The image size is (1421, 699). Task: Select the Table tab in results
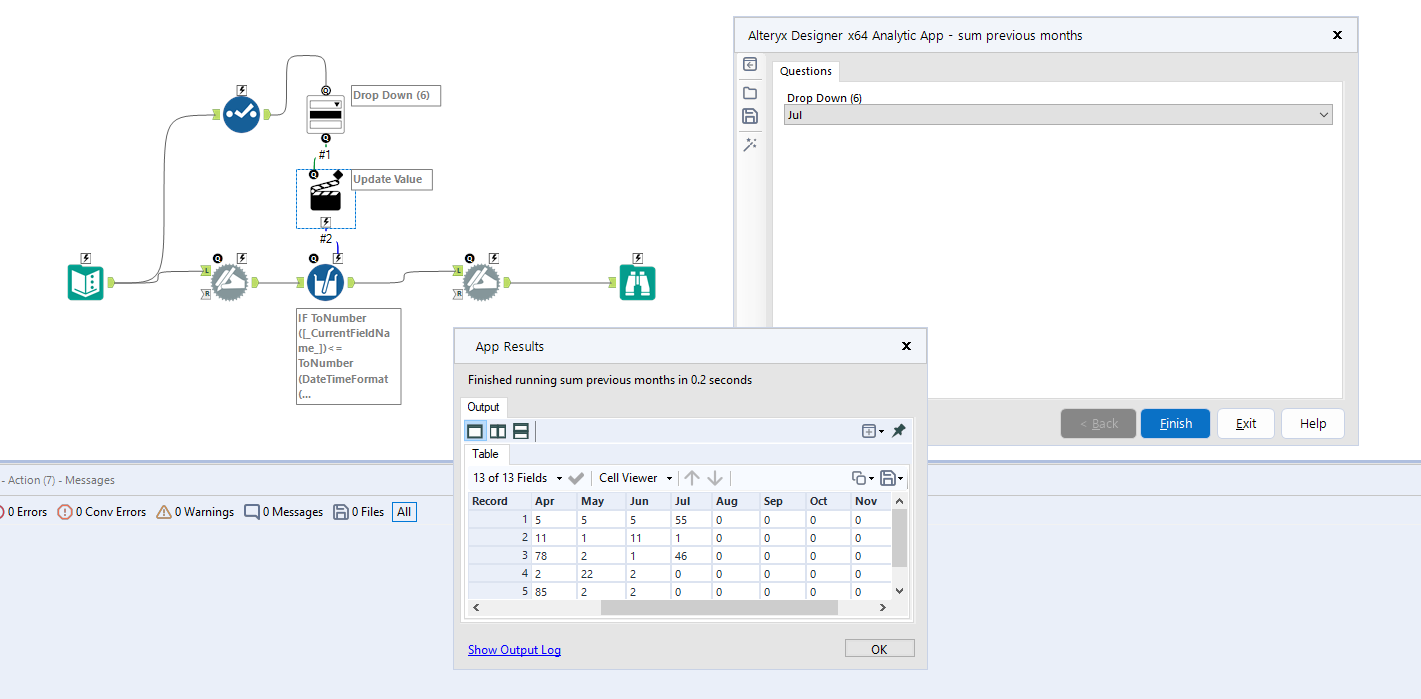click(486, 454)
